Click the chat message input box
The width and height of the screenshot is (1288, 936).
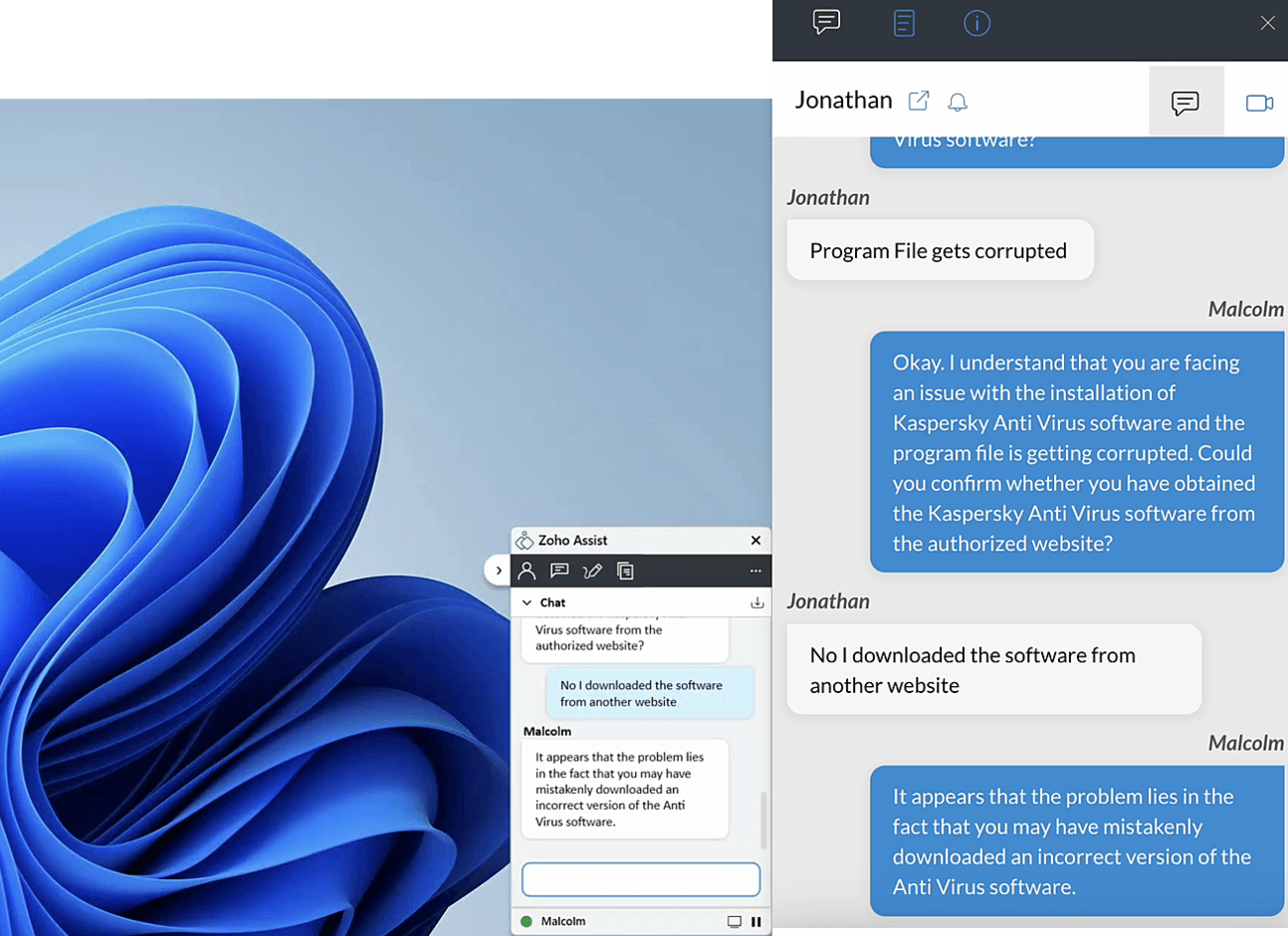[640, 879]
